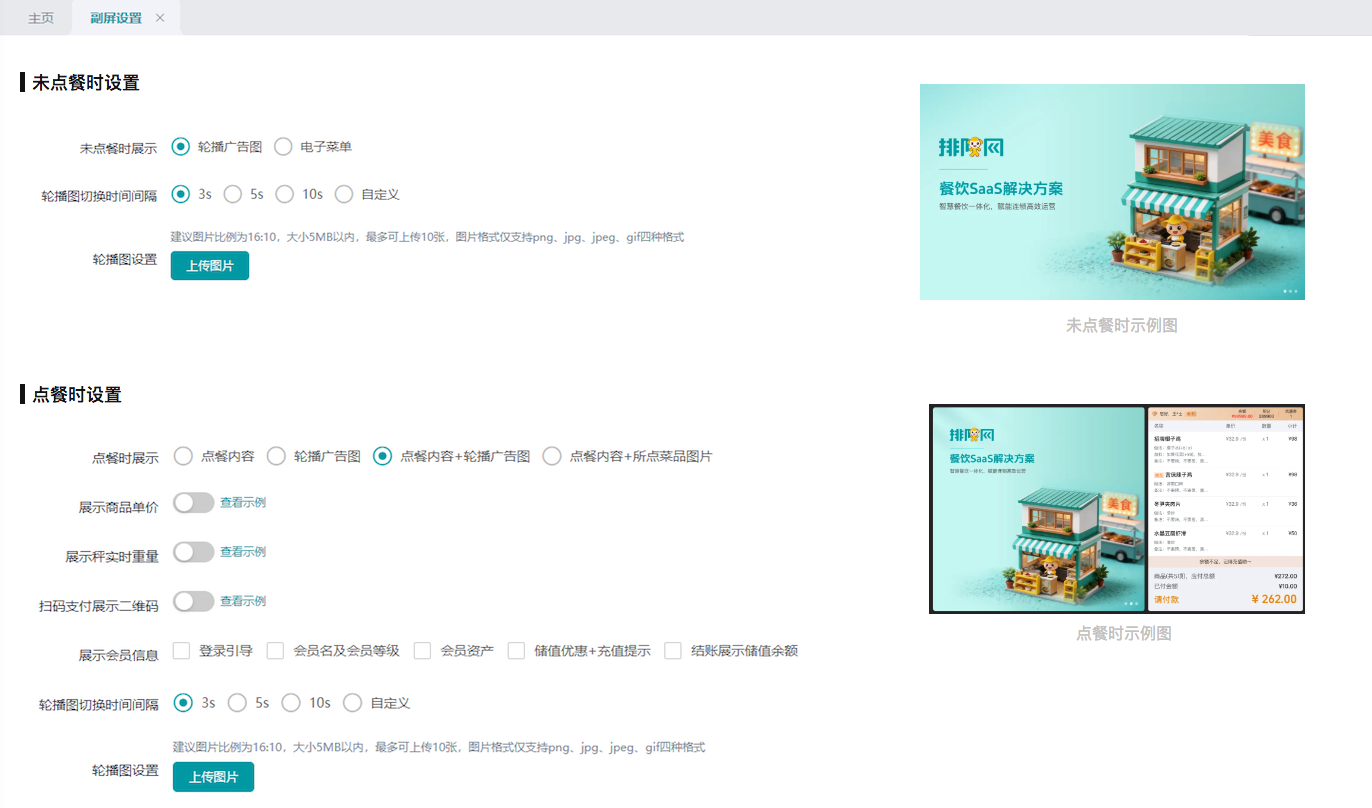Open the 点餐时示例图 preview image
This screenshot has width=1372, height=808.
1117,509
